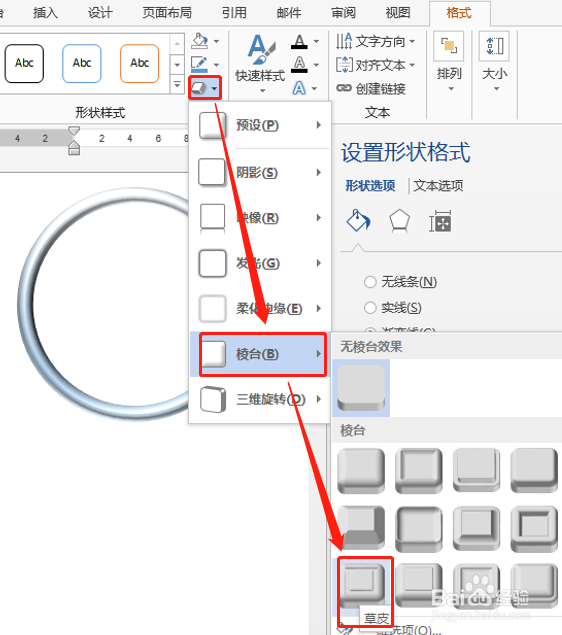Choose the second bevel preset in row three
The image size is (562, 635).
click(x=419, y=586)
